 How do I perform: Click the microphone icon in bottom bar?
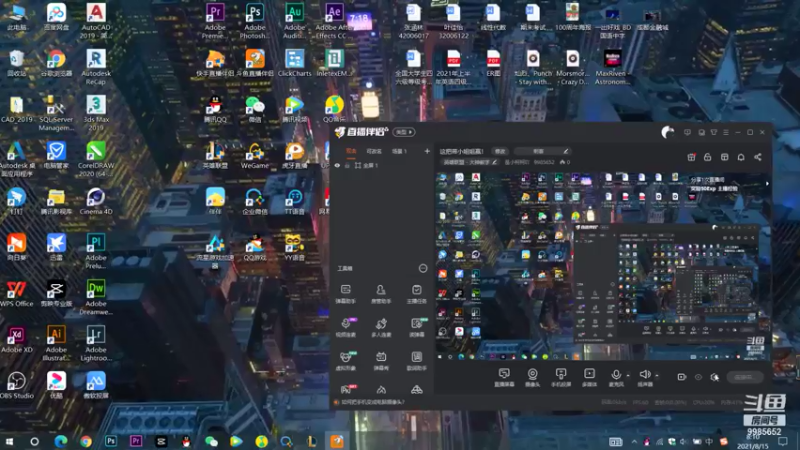(616, 375)
